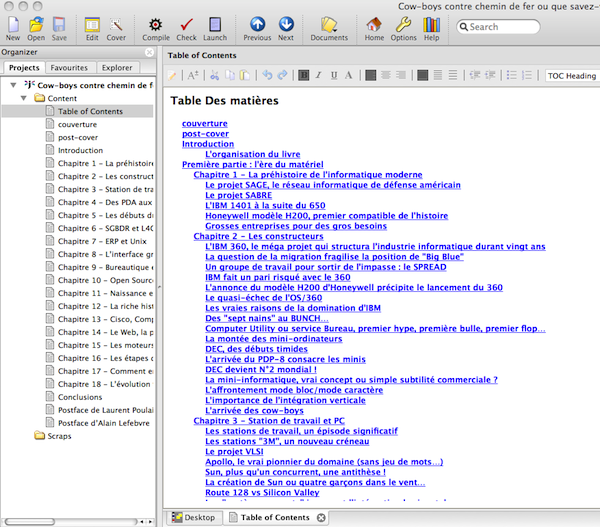Toggle italic formatting
The height and width of the screenshot is (527, 600).
pos(318,75)
